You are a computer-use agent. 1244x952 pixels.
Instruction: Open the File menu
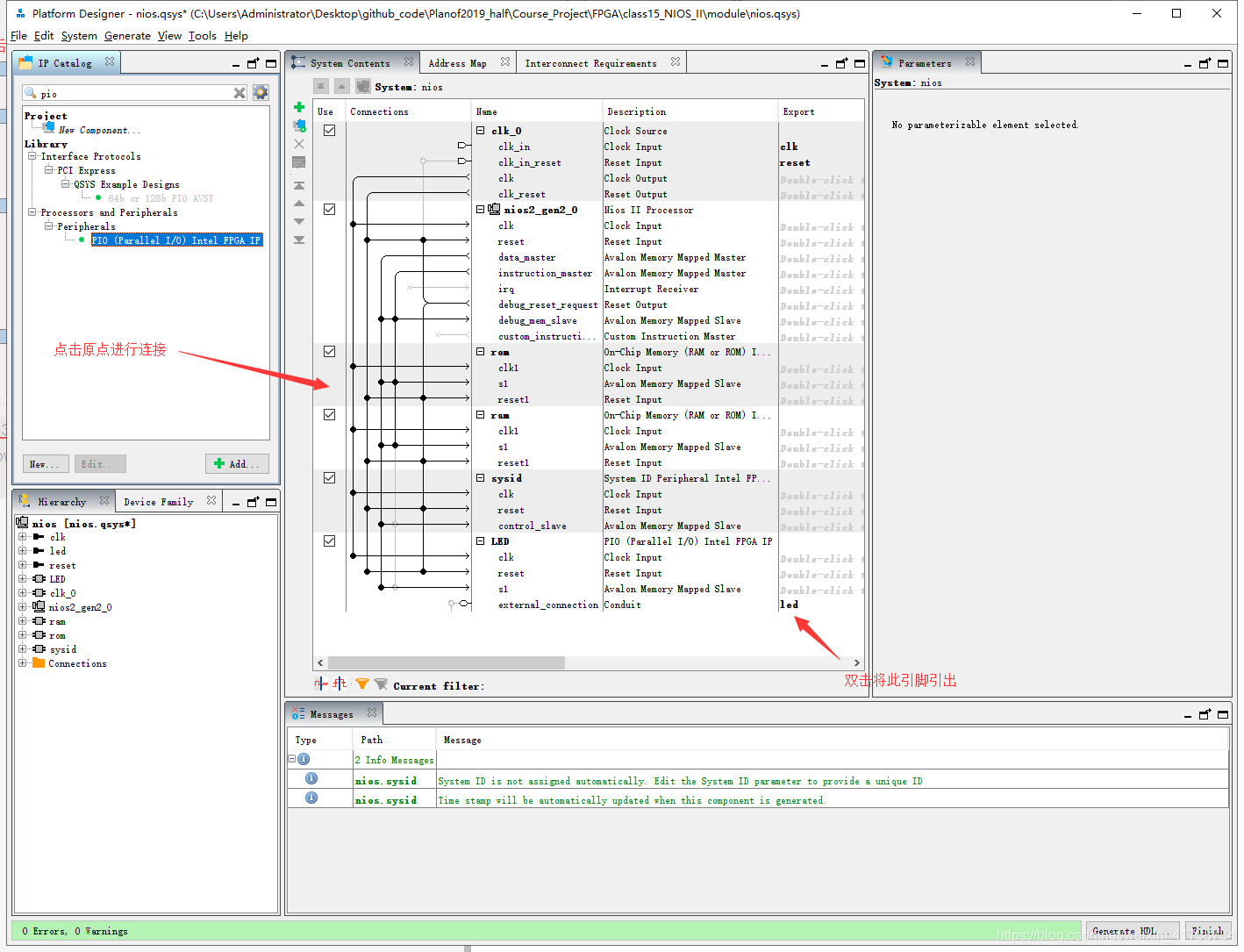click(18, 36)
